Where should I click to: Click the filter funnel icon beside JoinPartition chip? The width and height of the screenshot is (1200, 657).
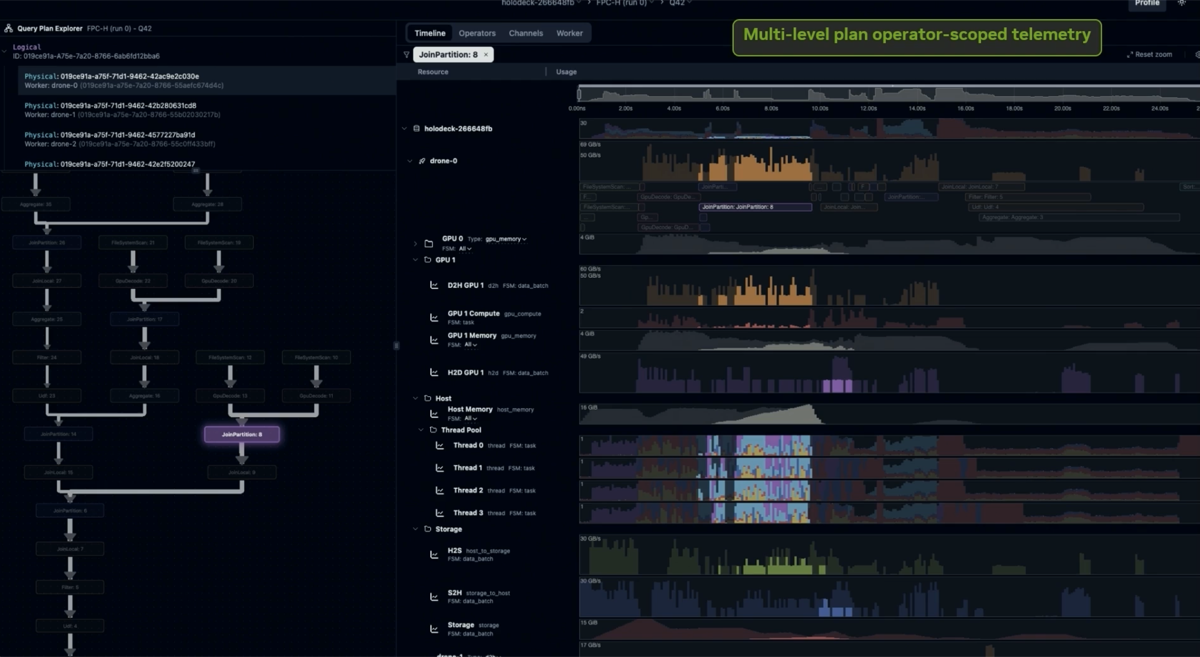(407, 55)
